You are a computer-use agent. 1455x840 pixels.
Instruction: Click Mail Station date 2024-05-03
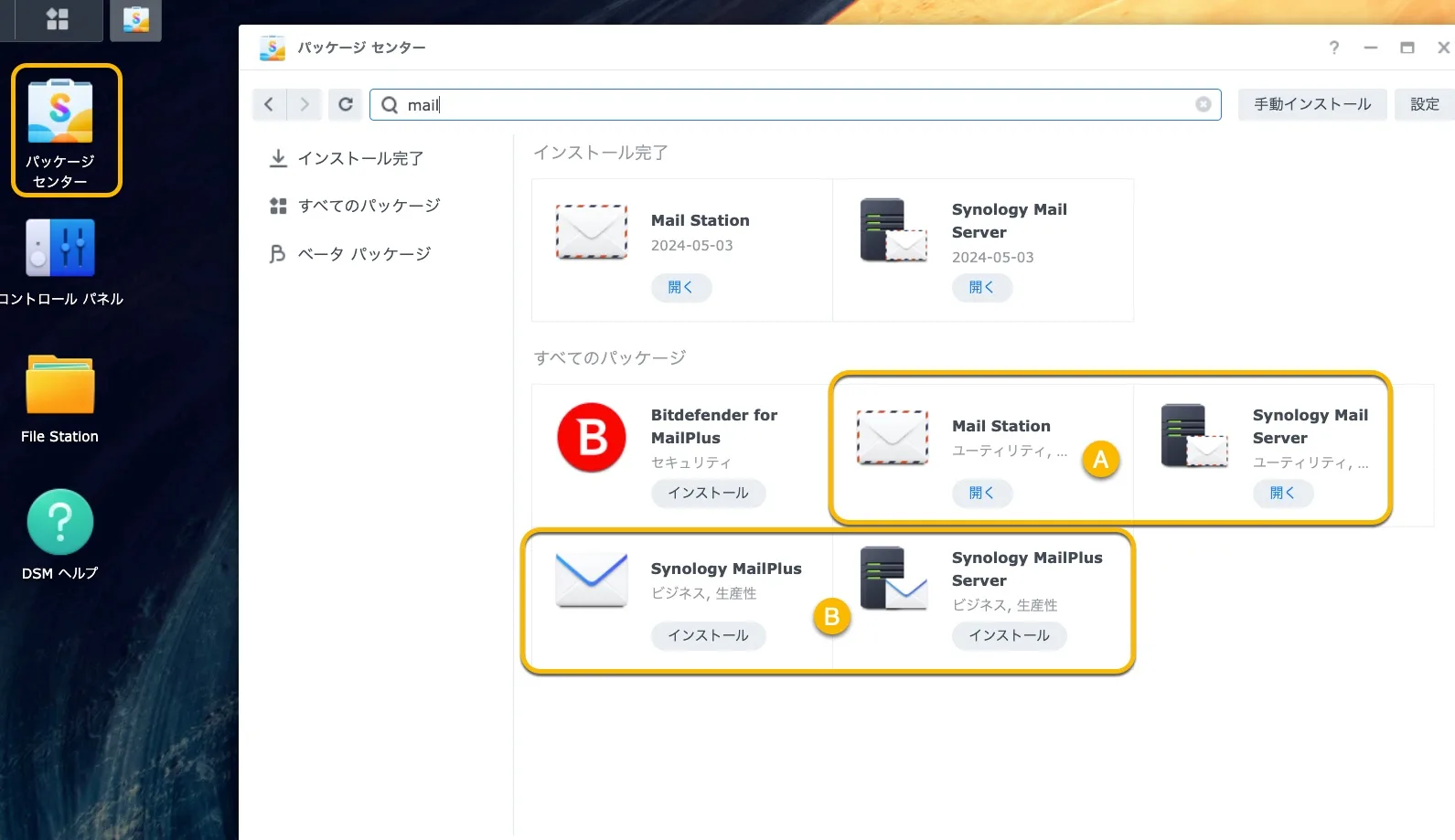[692, 245]
